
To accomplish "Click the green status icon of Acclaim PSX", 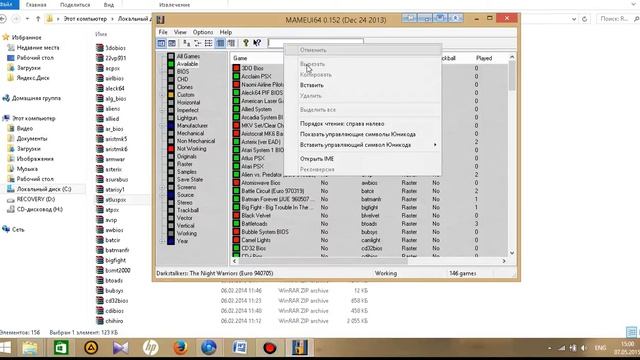I will 236,76.
